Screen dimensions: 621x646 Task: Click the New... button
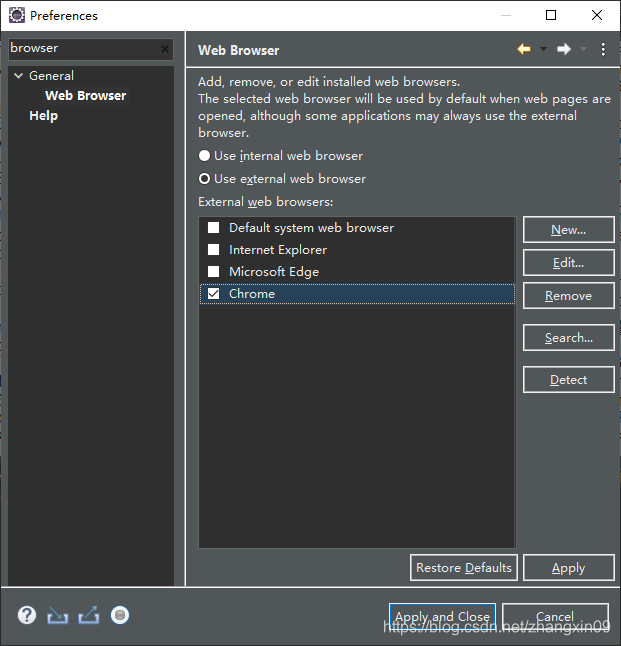[569, 229]
